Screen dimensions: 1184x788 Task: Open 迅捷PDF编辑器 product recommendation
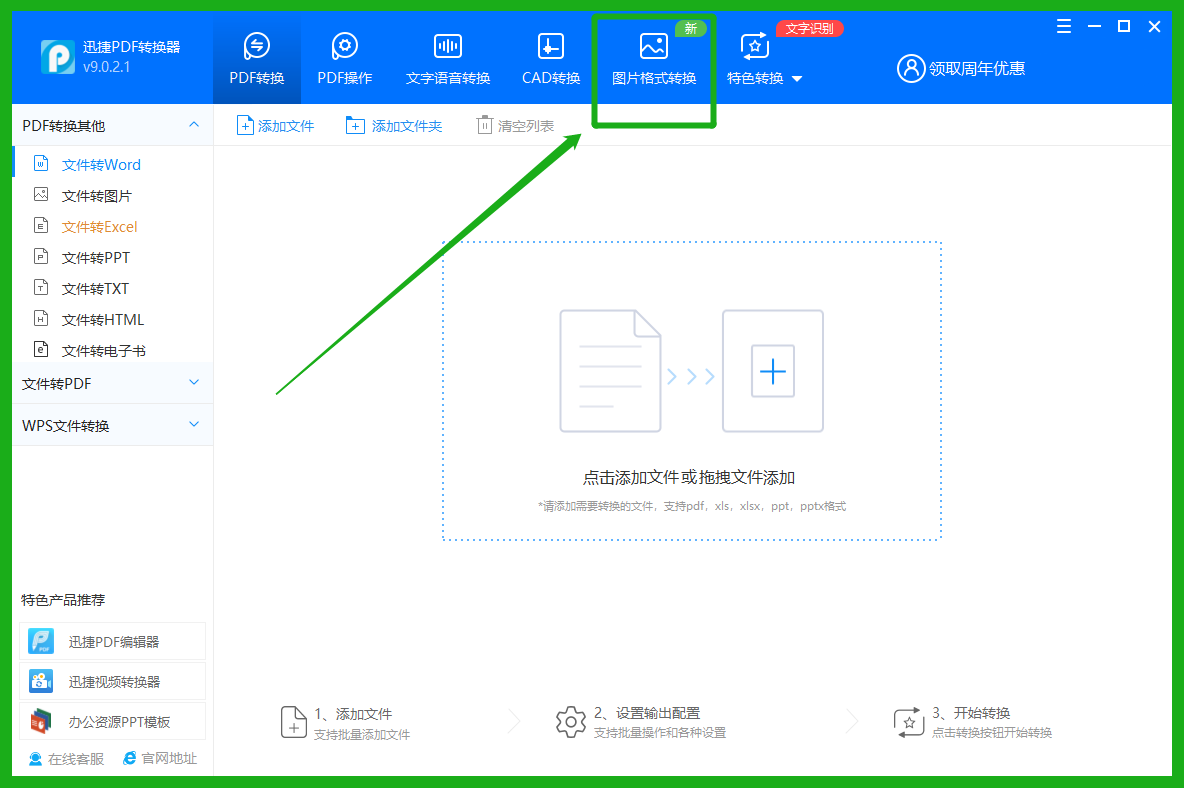113,642
